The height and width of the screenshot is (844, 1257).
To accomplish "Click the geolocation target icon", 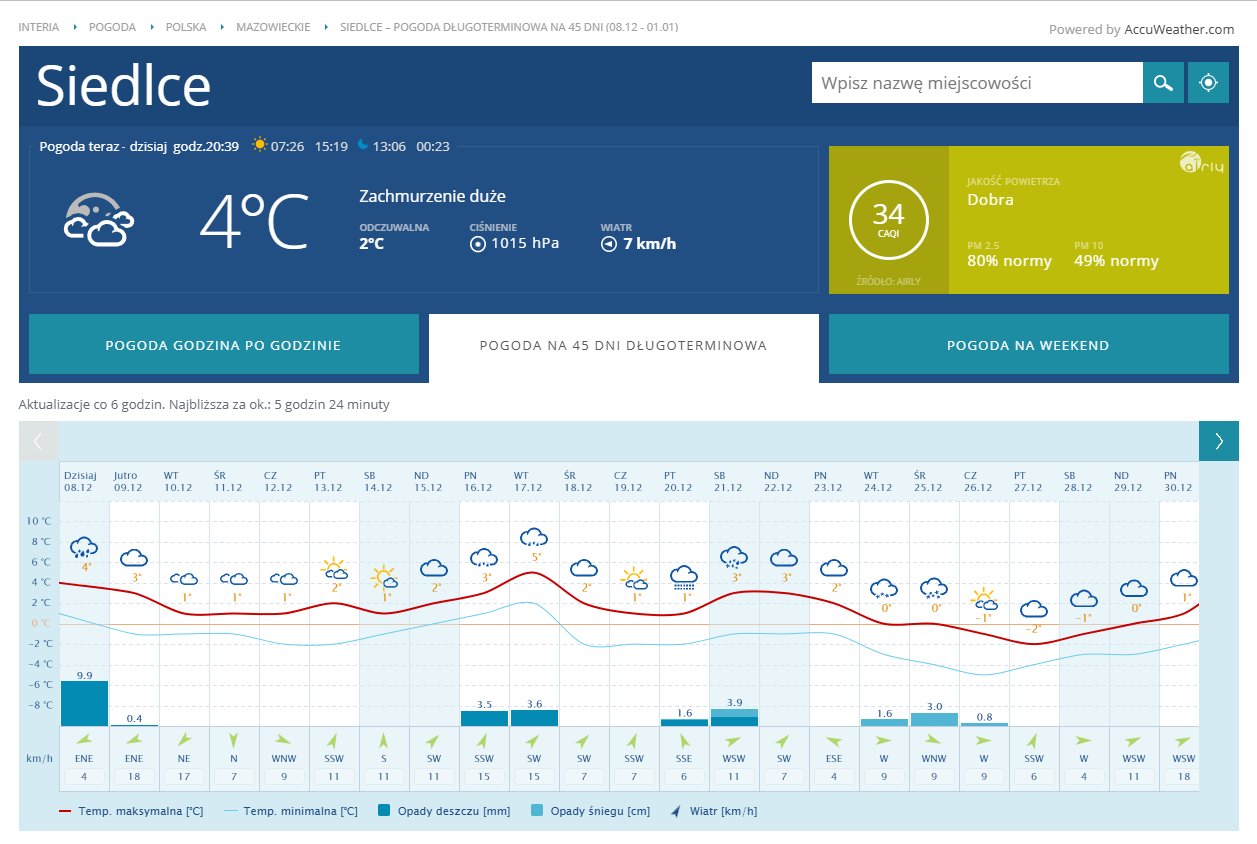I will coord(1208,83).
